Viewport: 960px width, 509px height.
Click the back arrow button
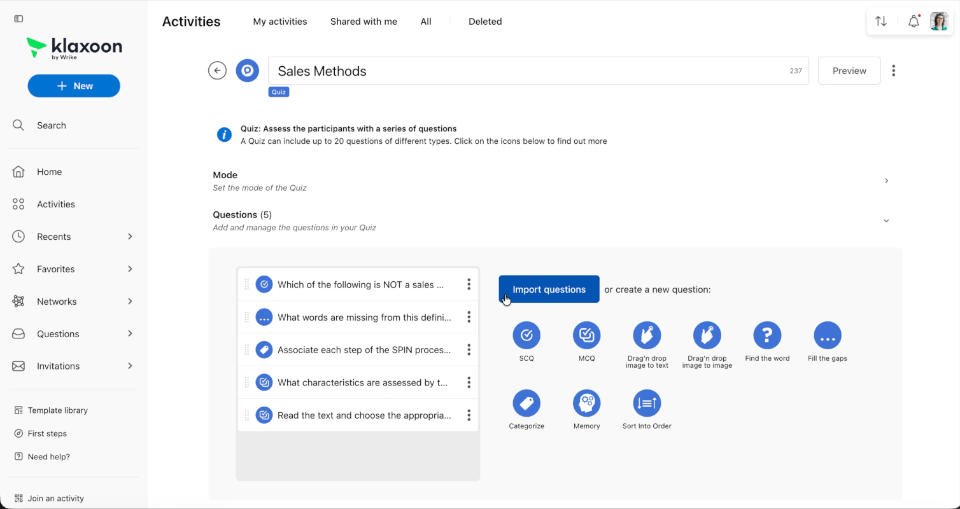(x=217, y=70)
